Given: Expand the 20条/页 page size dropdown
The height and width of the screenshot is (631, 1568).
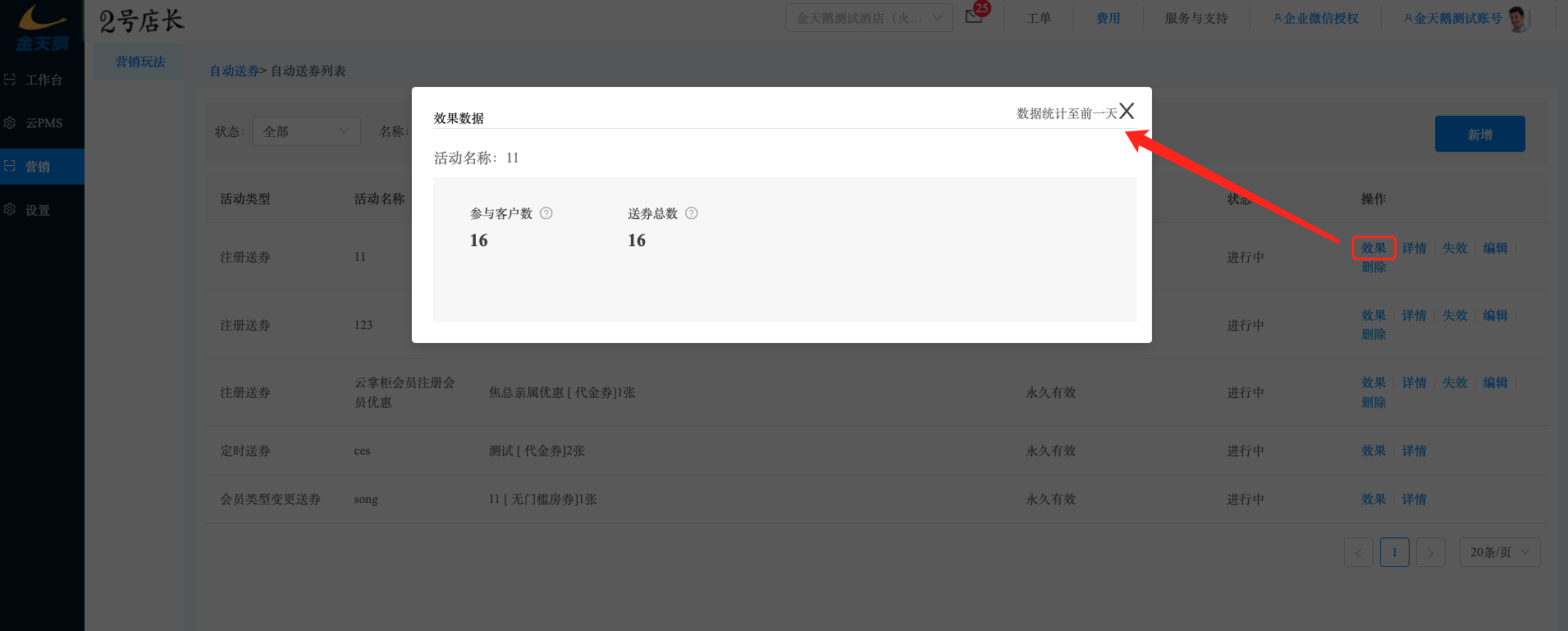Looking at the screenshot, I should tap(1500, 552).
